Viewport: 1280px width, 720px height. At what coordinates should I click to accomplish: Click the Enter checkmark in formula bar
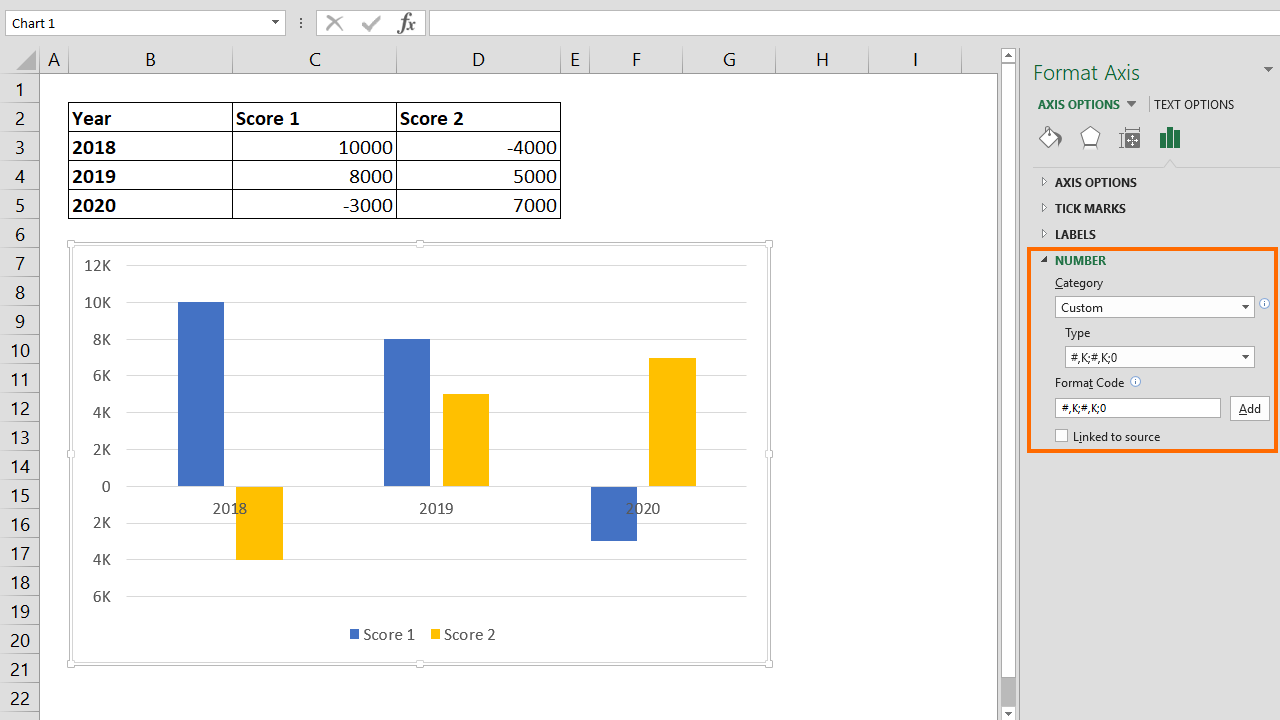pyautogui.click(x=371, y=23)
